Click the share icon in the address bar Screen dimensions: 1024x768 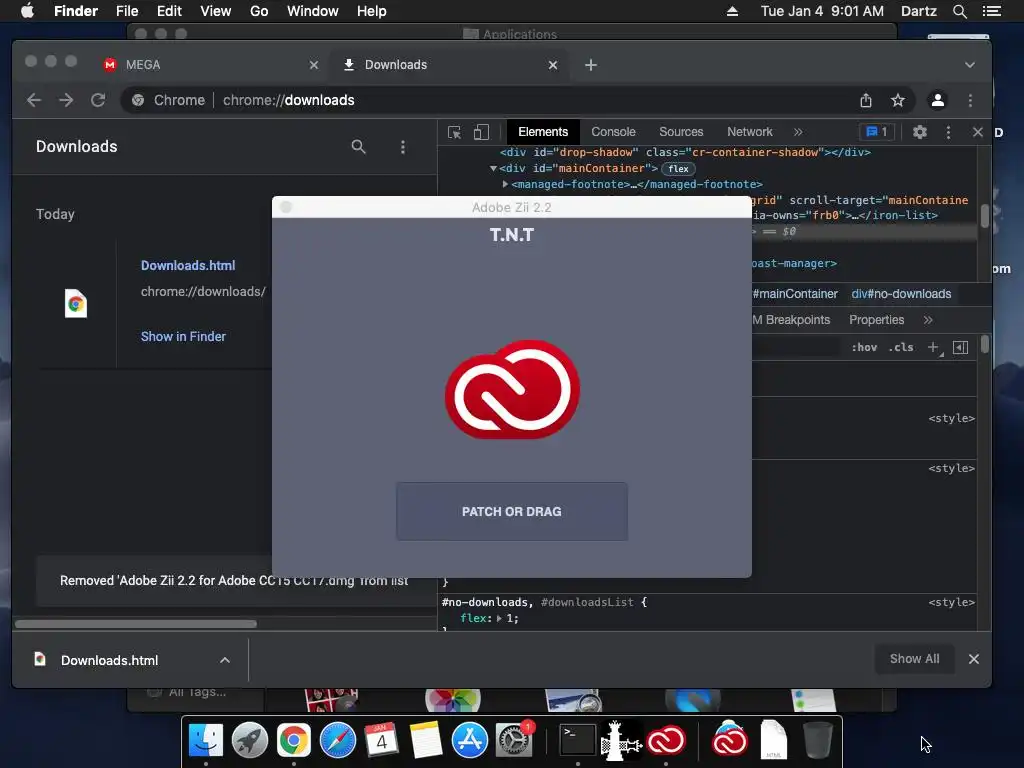(866, 100)
